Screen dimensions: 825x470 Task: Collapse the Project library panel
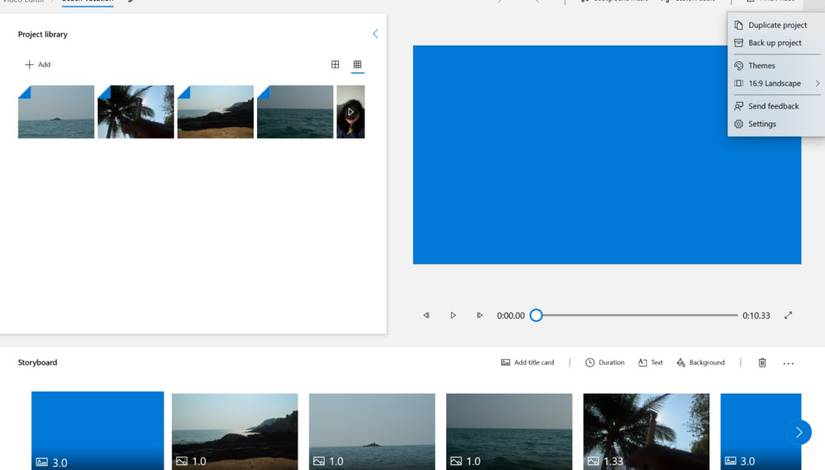pos(375,34)
